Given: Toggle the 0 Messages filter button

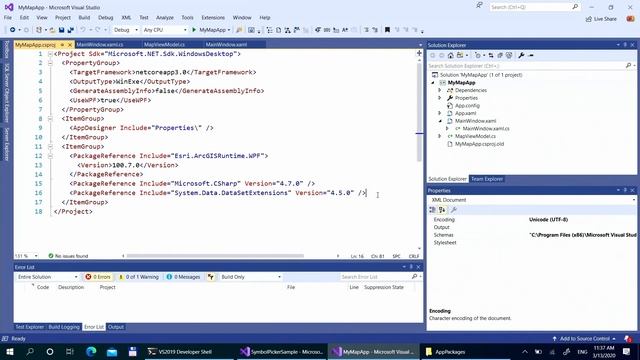Looking at the screenshot, I should tap(184, 277).
